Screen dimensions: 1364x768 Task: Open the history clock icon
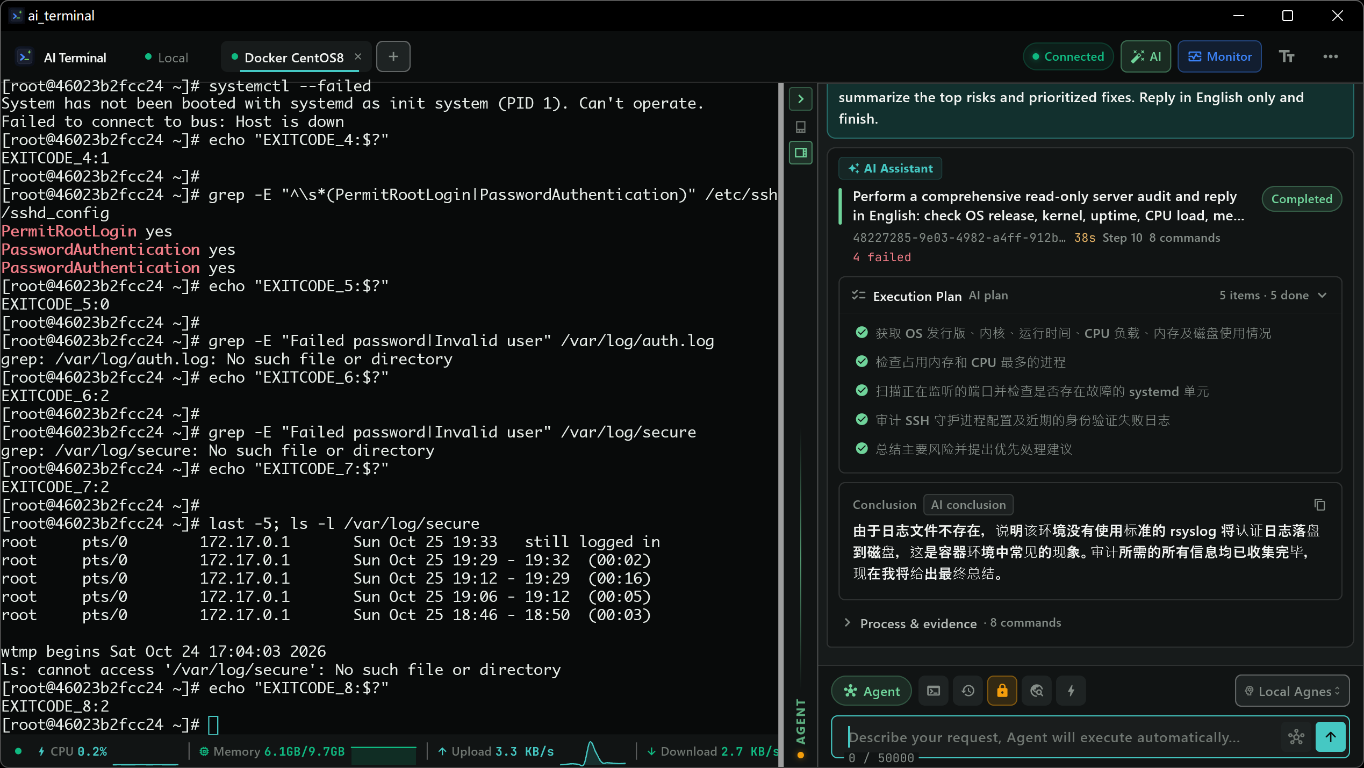(967, 691)
